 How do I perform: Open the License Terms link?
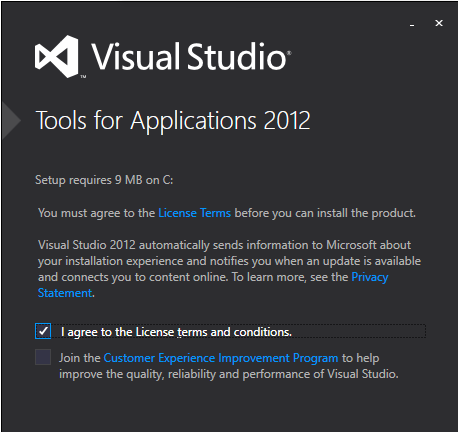pos(194,213)
